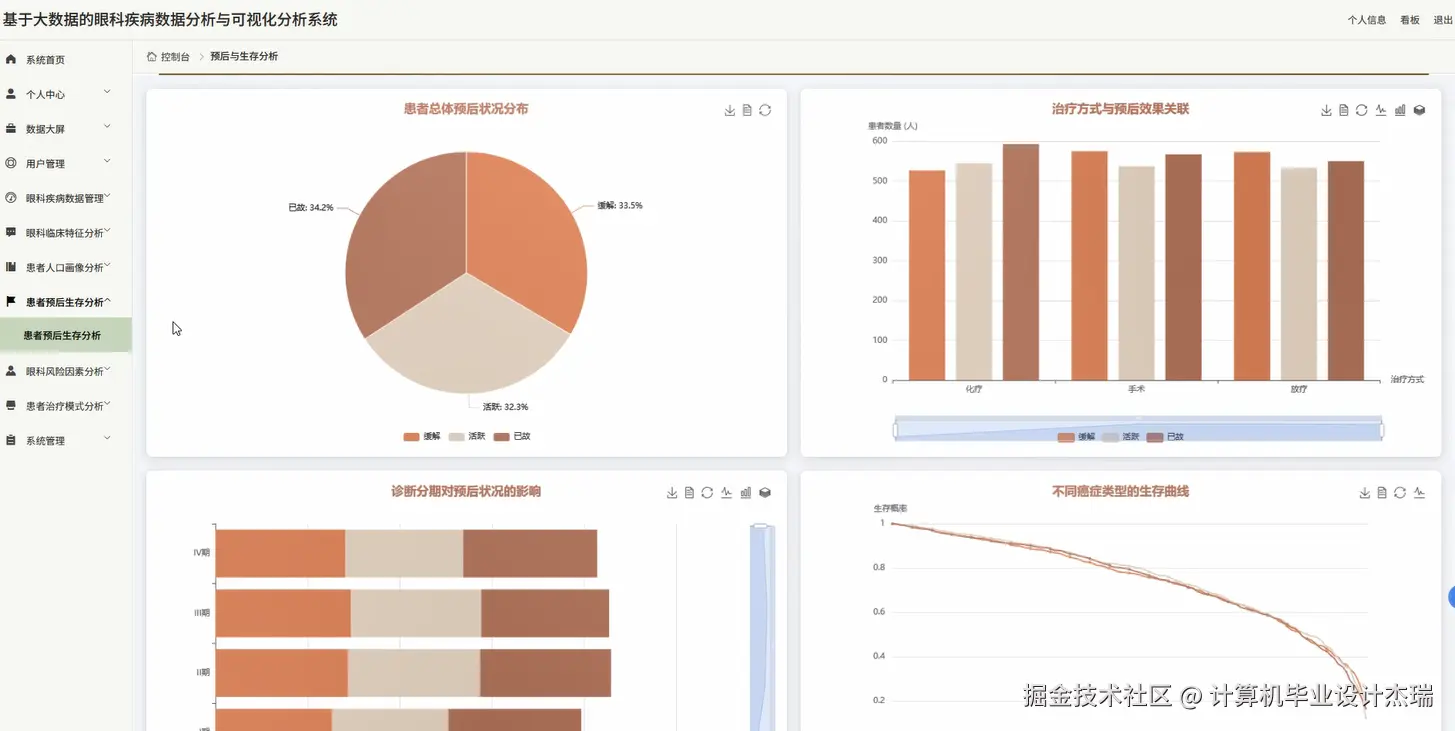This screenshot has height=731, width=1455.
Task: Click the 已故 segment of III期 bar
Action: (545, 613)
